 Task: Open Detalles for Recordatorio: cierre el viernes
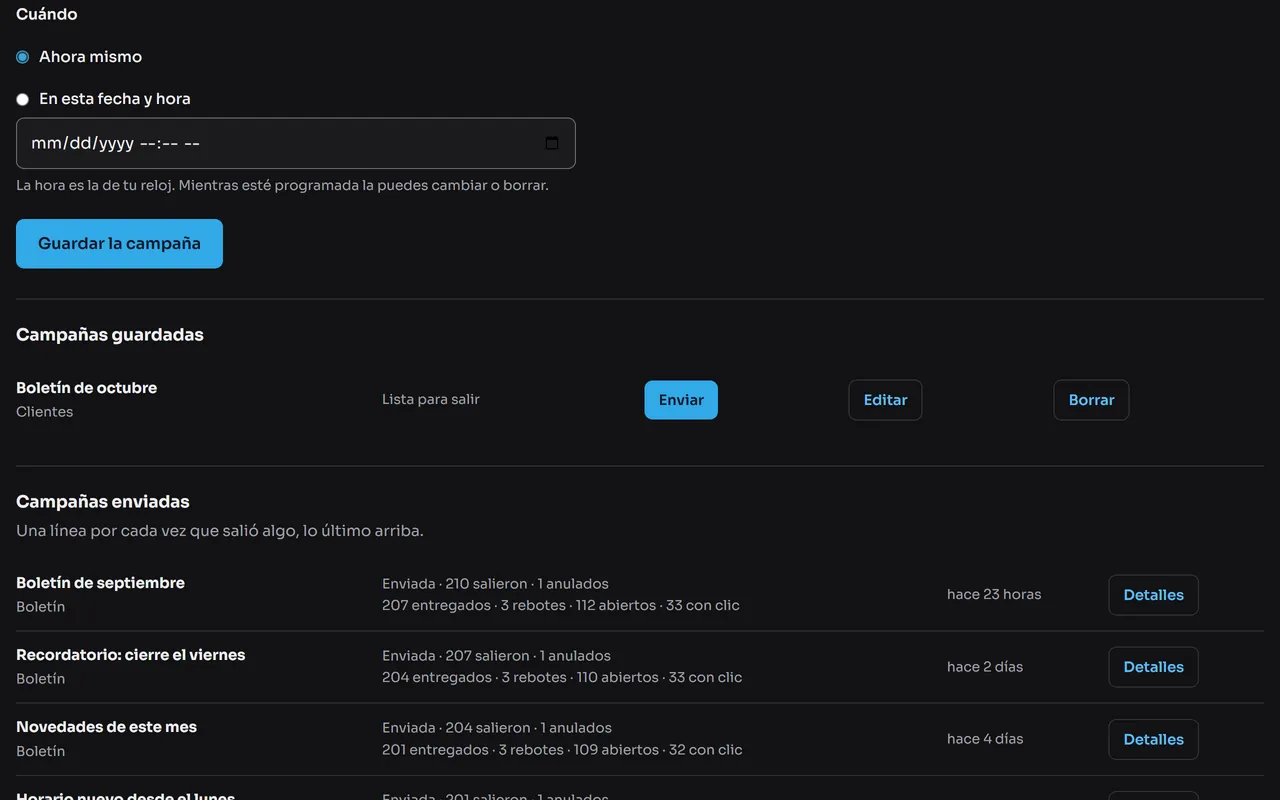coord(1153,667)
